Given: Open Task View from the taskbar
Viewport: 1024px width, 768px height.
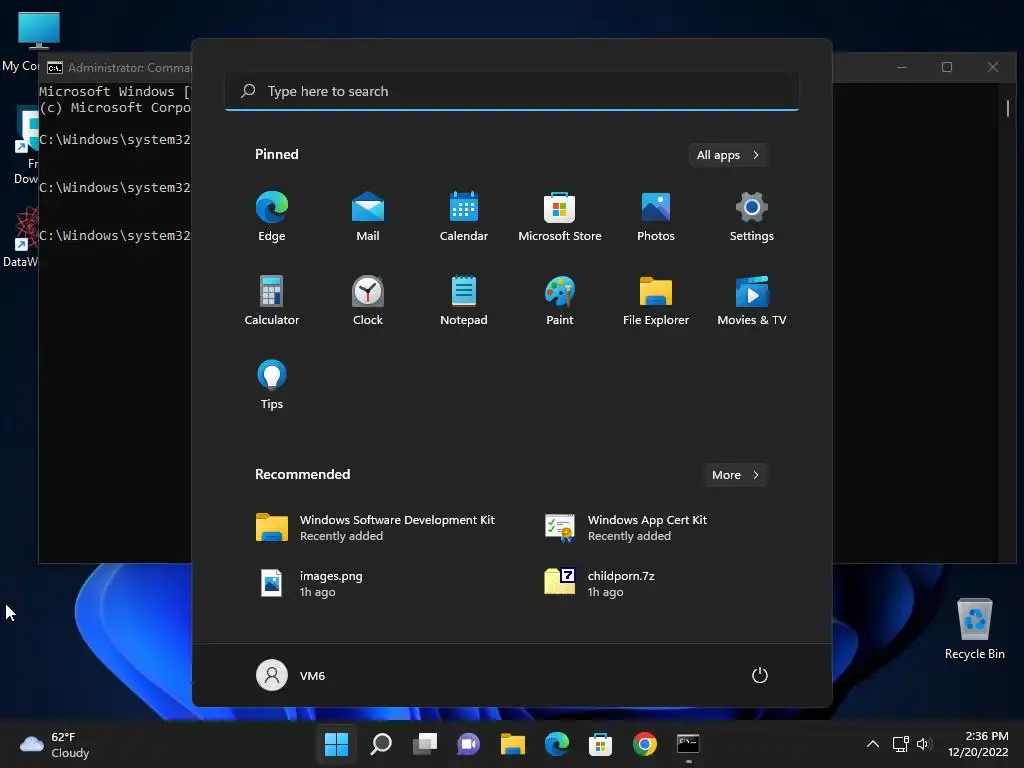Looking at the screenshot, I should pos(424,744).
